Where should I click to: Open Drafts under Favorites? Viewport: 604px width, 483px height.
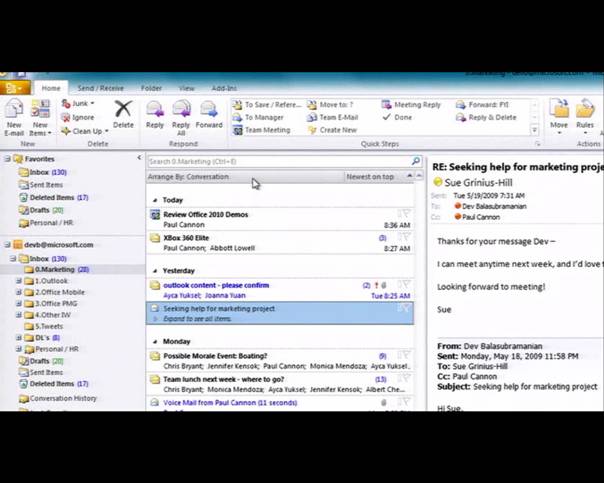pos(41,210)
